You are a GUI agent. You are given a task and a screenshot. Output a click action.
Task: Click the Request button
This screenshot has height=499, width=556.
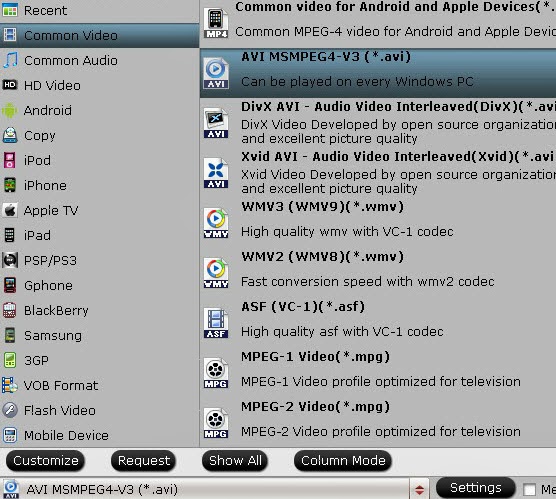(x=144, y=461)
